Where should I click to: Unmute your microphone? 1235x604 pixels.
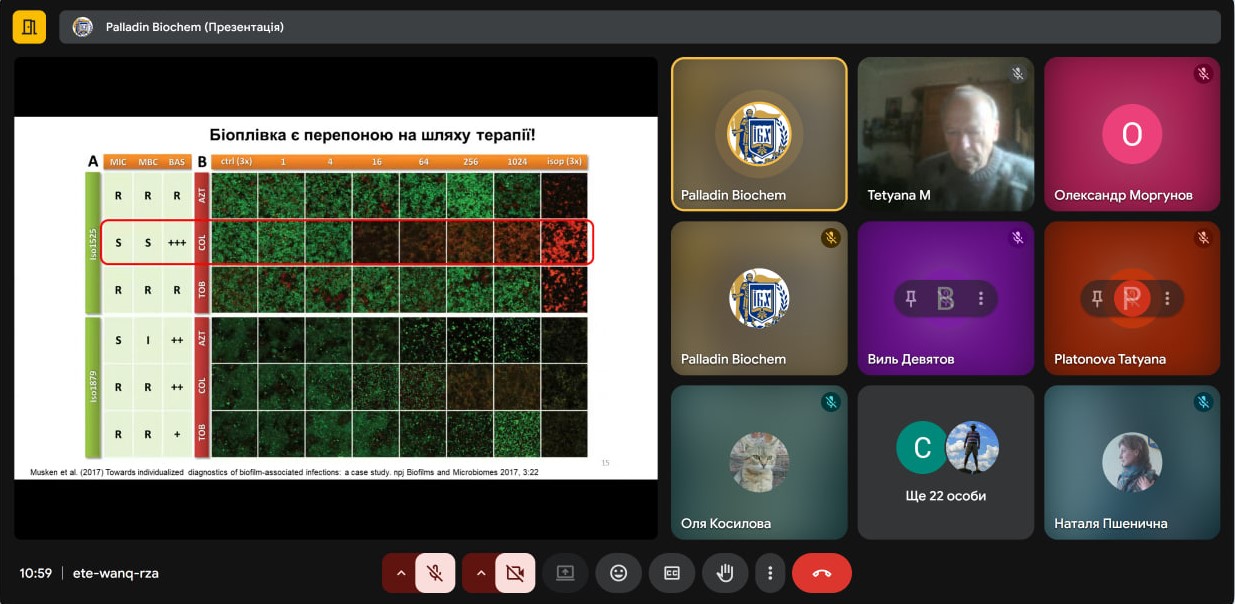[435, 573]
